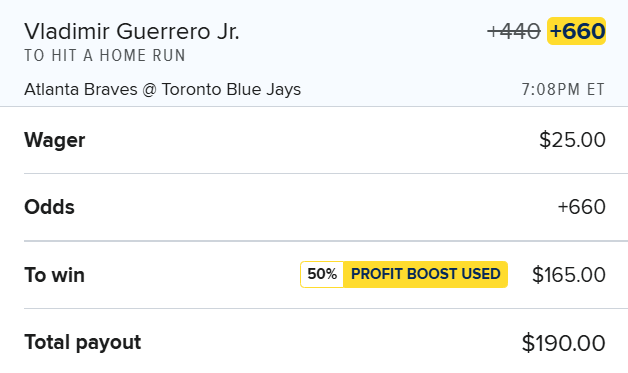Click the bet selection header card
The image size is (628, 373).
click(x=314, y=53)
